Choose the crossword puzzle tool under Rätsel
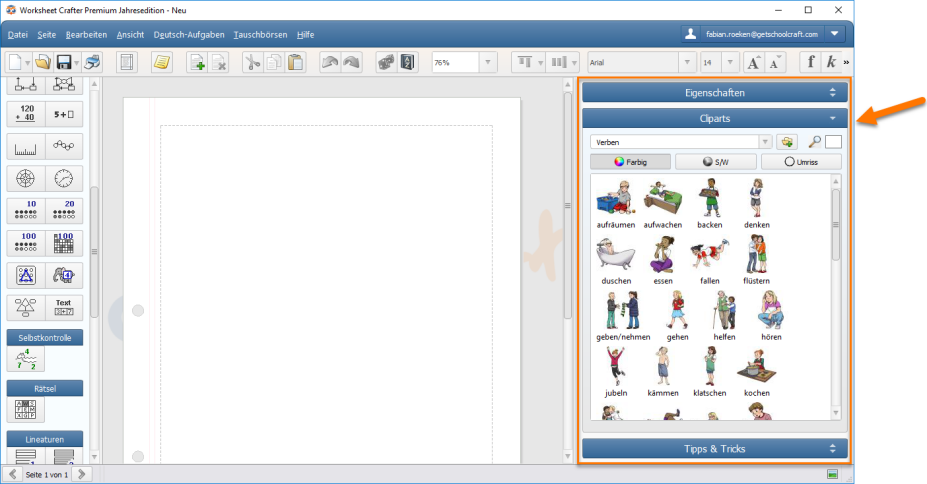The image size is (927, 484). (27, 409)
